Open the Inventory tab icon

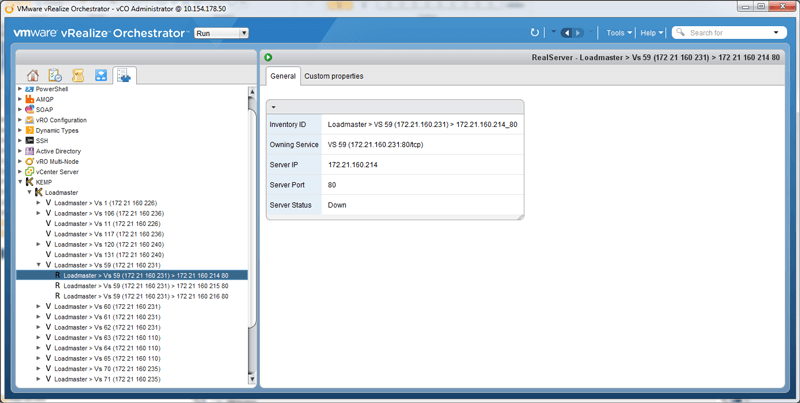tap(124, 75)
